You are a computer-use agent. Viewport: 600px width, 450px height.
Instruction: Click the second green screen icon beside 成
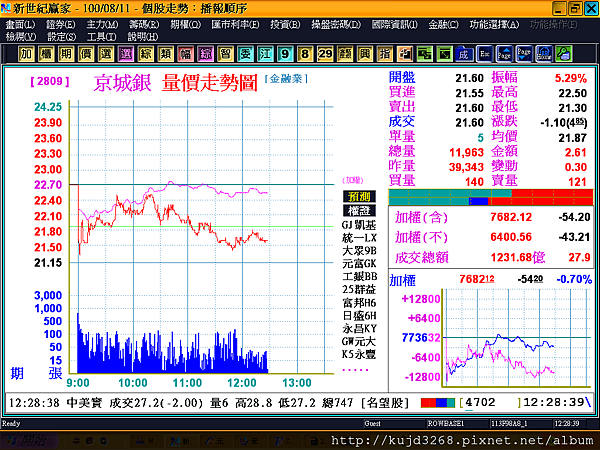click(444, 54)
